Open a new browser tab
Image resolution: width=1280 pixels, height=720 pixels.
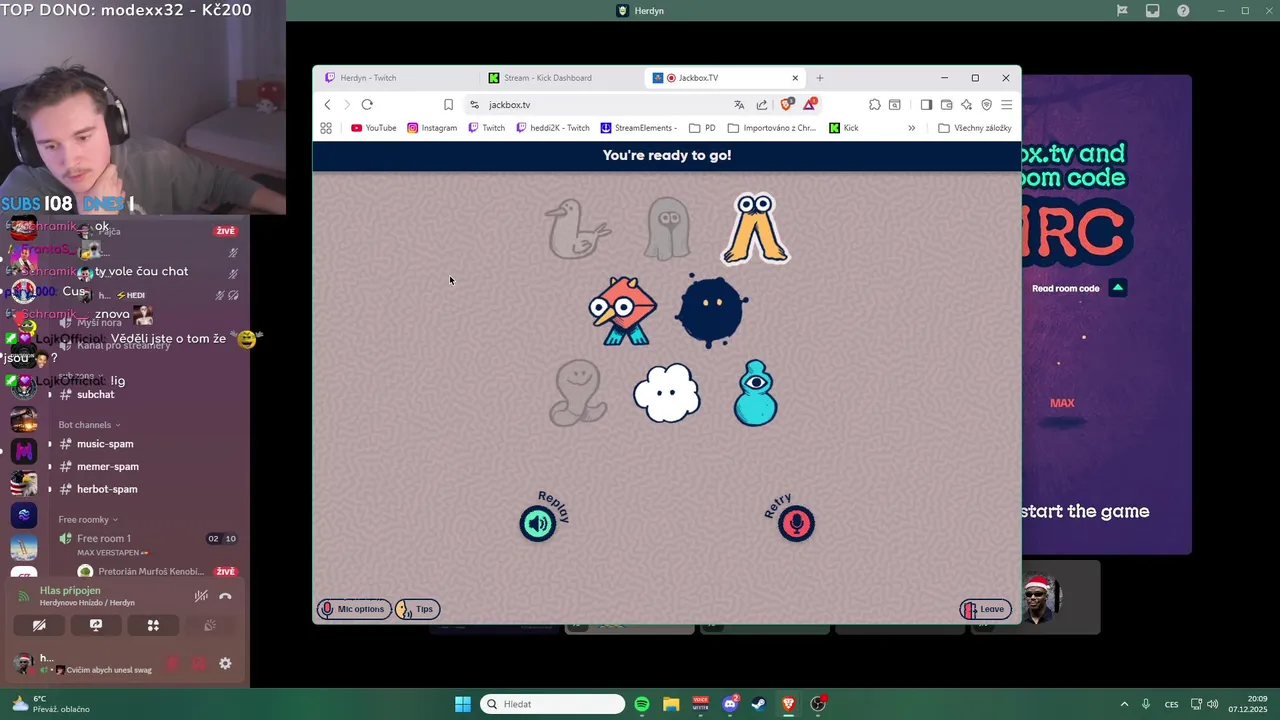[x=820, y=78]
